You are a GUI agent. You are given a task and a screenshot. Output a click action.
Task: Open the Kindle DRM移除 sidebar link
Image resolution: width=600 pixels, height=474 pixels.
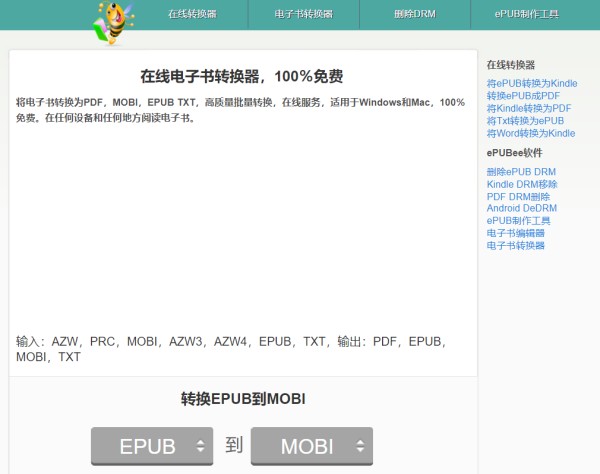pos(522,184)
